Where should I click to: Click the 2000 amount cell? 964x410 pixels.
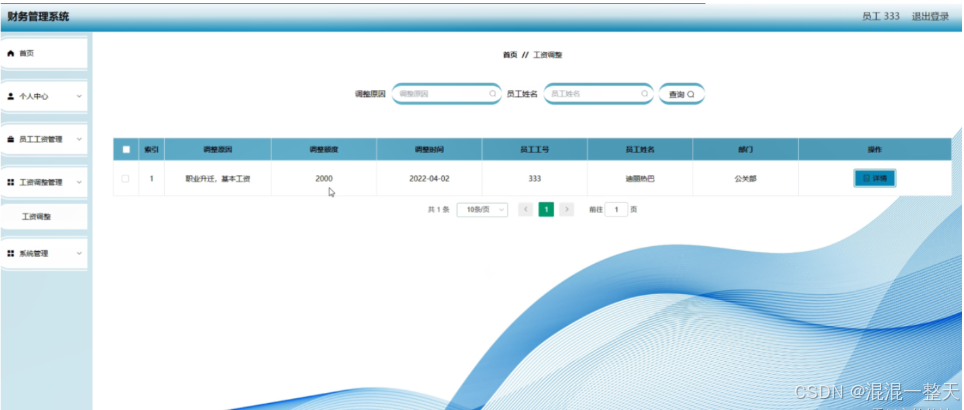coord(324,179)
